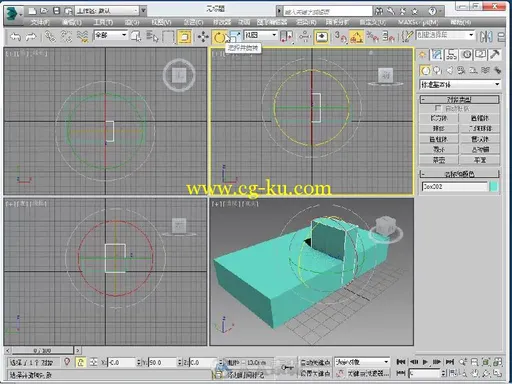Switch to the Create panel tab
The width and height of the screenshot is (512, 384).
[423, 55]
